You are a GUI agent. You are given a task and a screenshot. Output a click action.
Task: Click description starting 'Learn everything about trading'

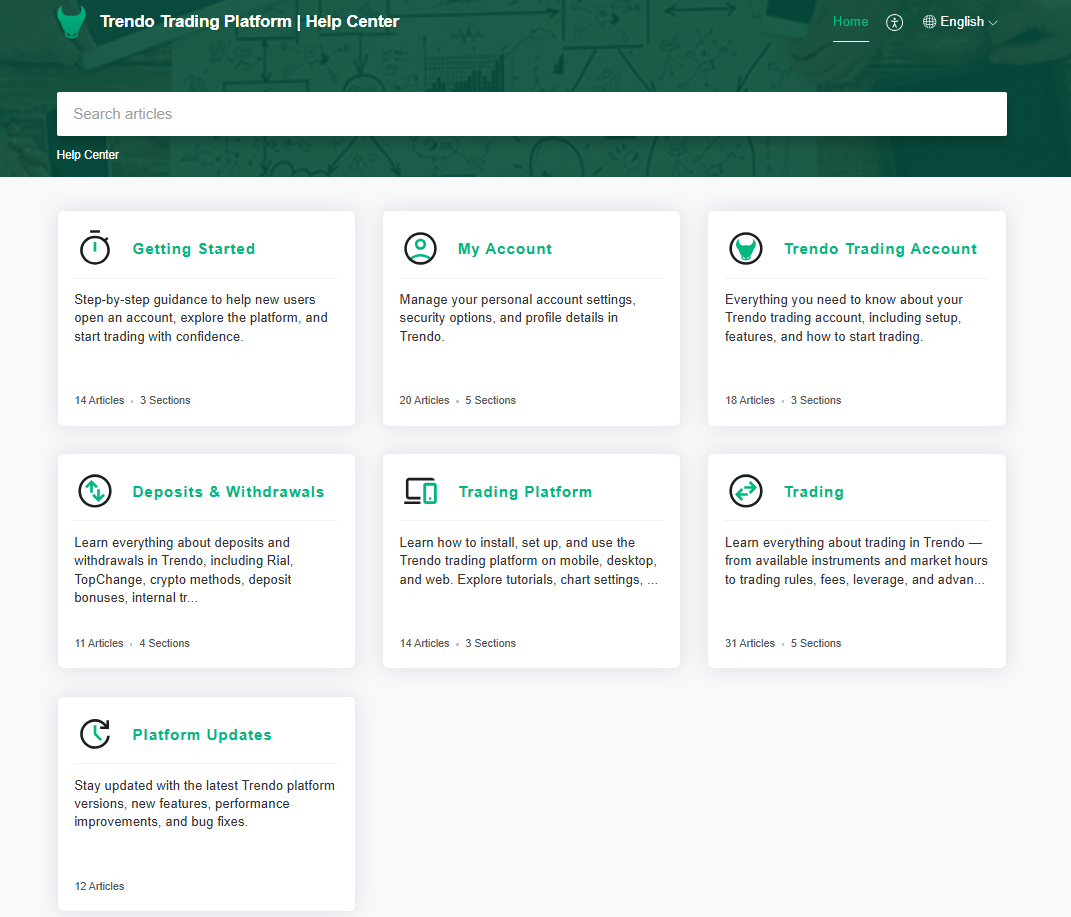[x=856, y=561]
